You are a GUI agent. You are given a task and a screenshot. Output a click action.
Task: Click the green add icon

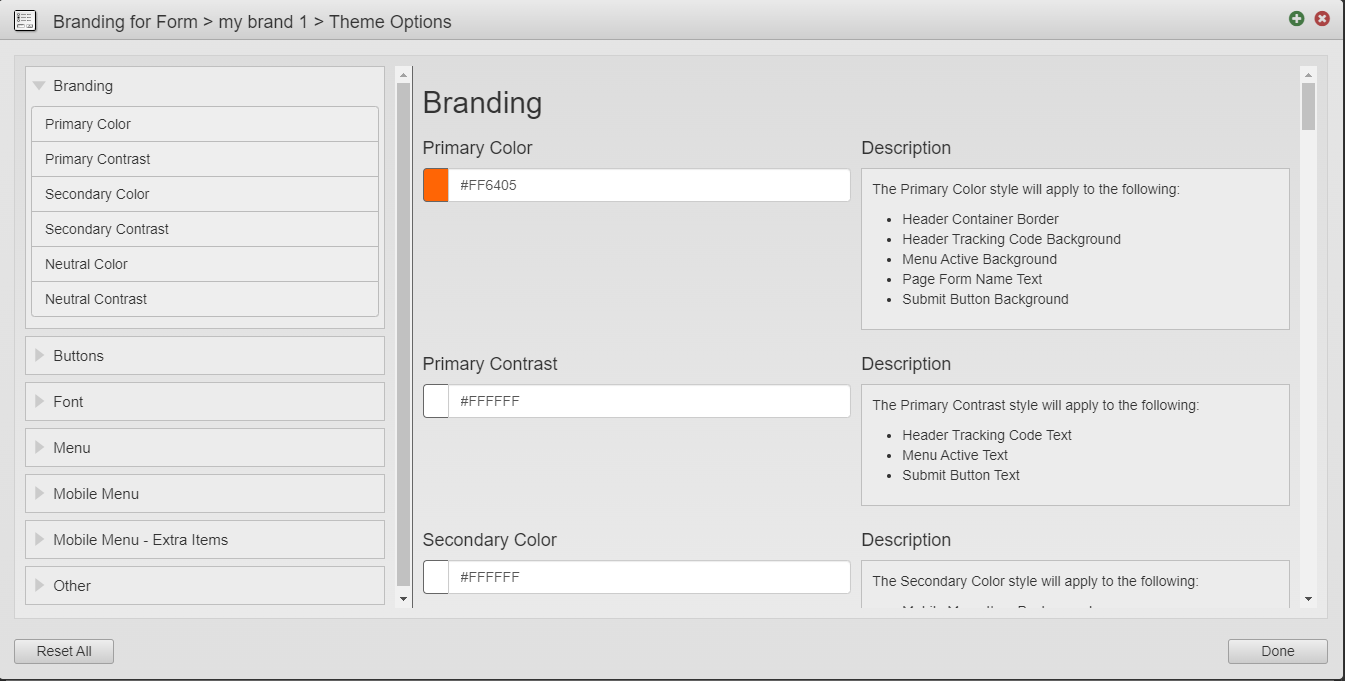(1296, 18)
